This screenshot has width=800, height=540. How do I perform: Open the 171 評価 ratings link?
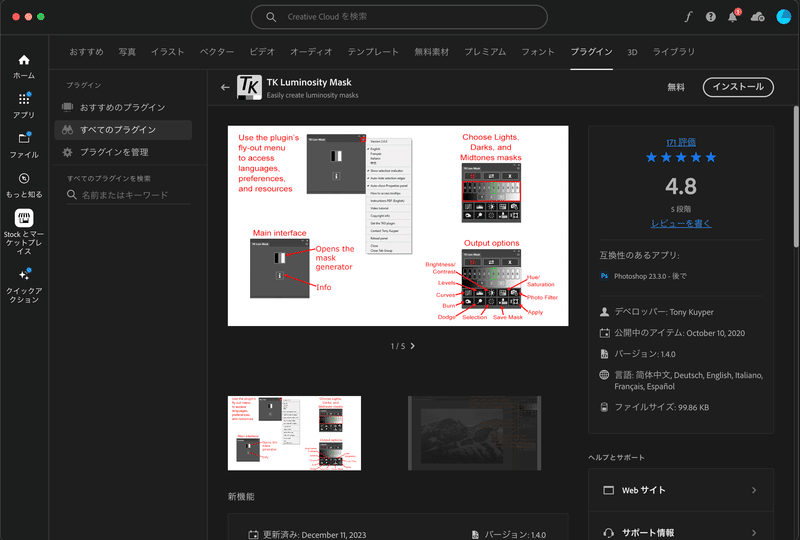[x=681, y=142]
